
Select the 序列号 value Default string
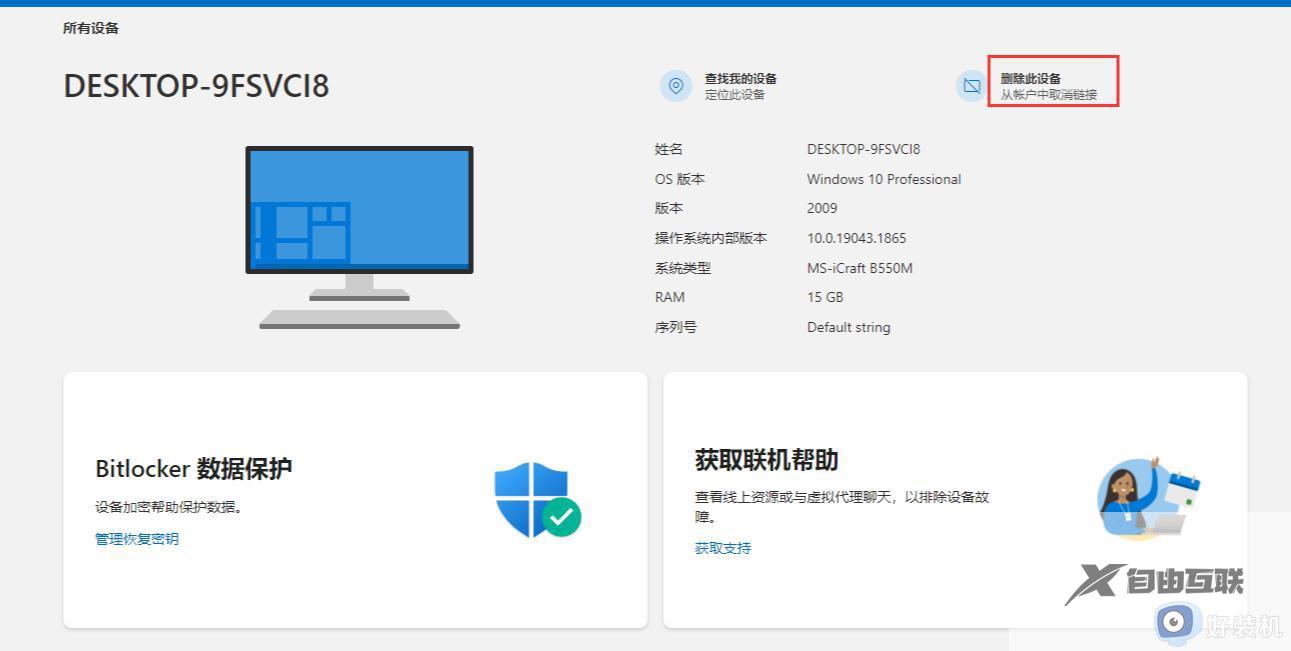[x=847, y=327]
